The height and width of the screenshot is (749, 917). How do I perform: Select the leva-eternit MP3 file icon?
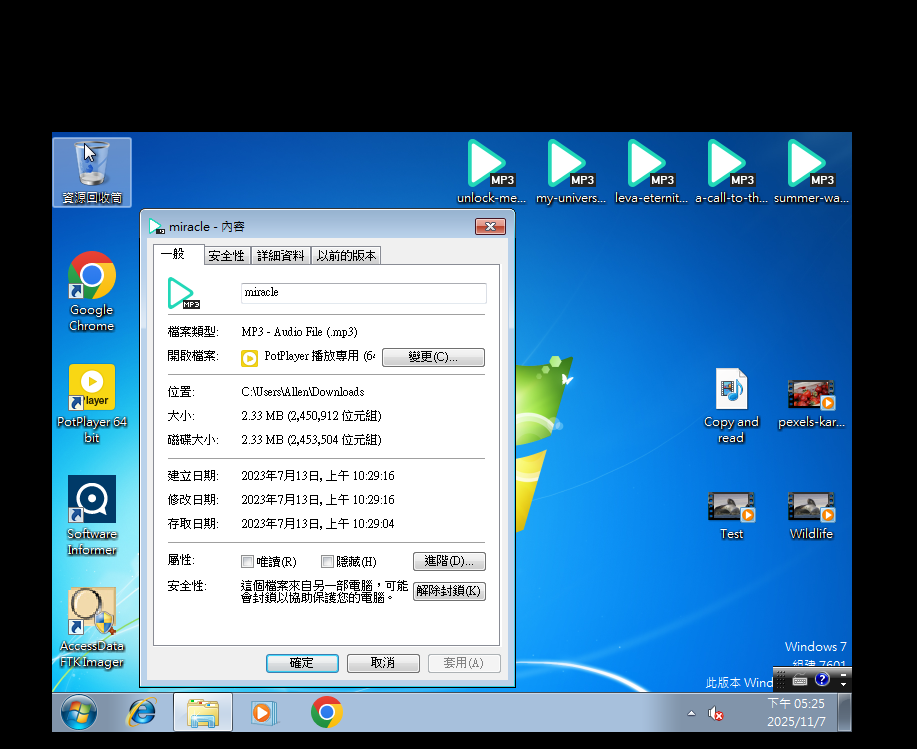click(651, 172)
